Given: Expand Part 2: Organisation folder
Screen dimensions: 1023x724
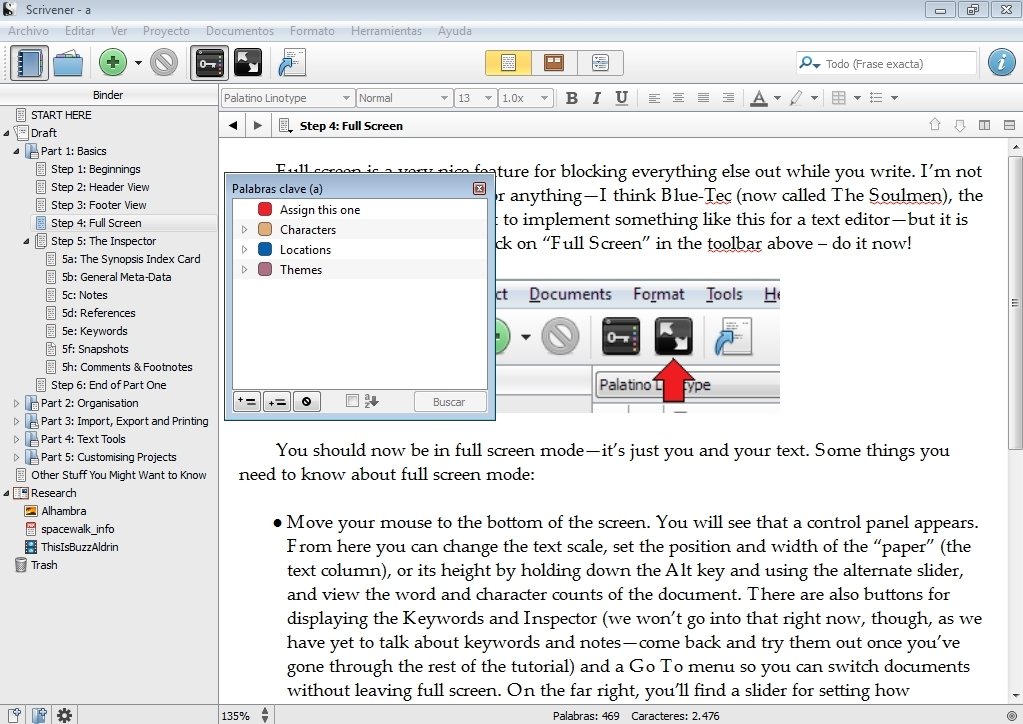Looking at the screenshot, I should pos(16,404).
